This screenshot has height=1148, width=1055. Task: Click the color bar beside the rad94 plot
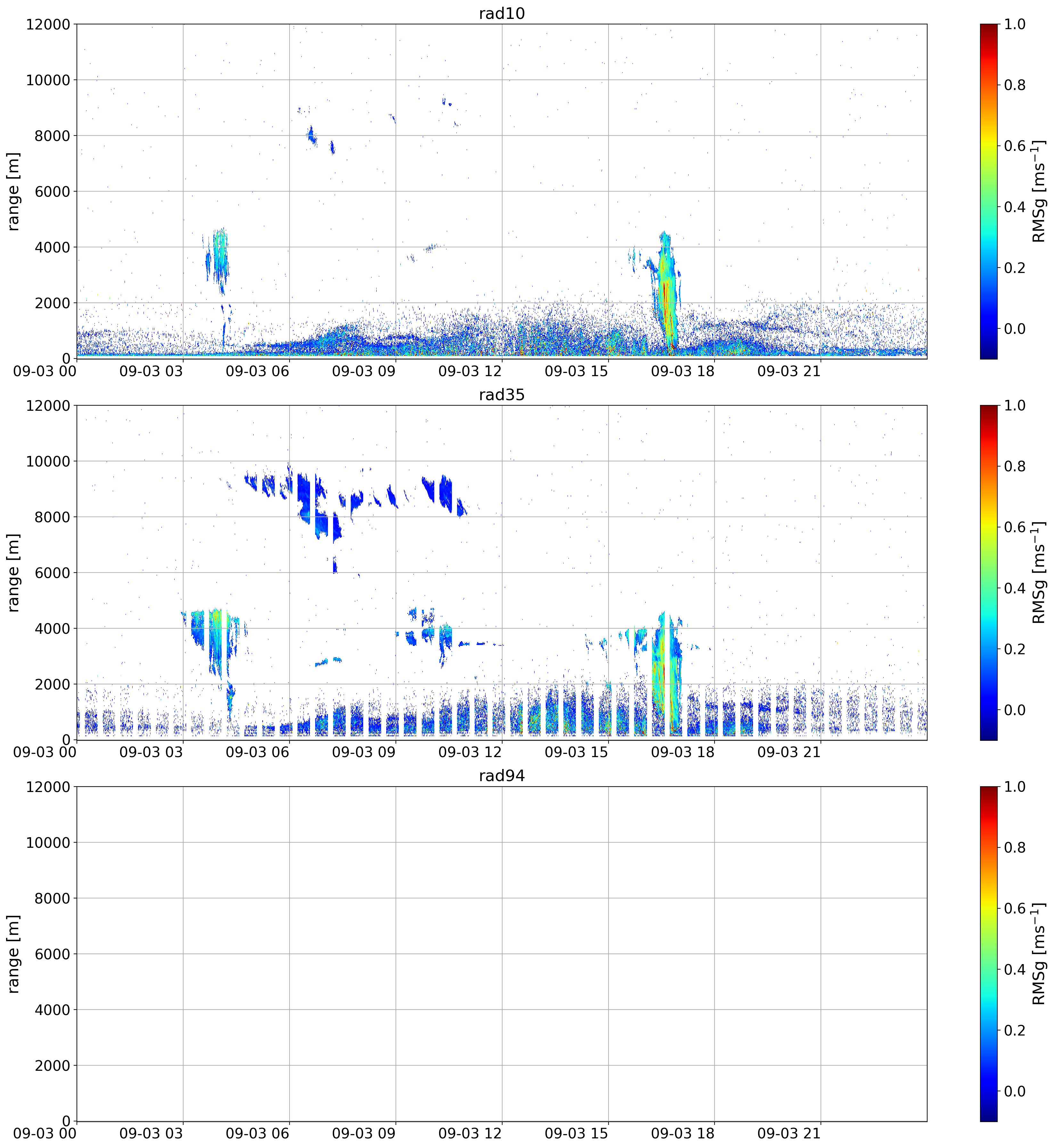[x=989, y=954]
